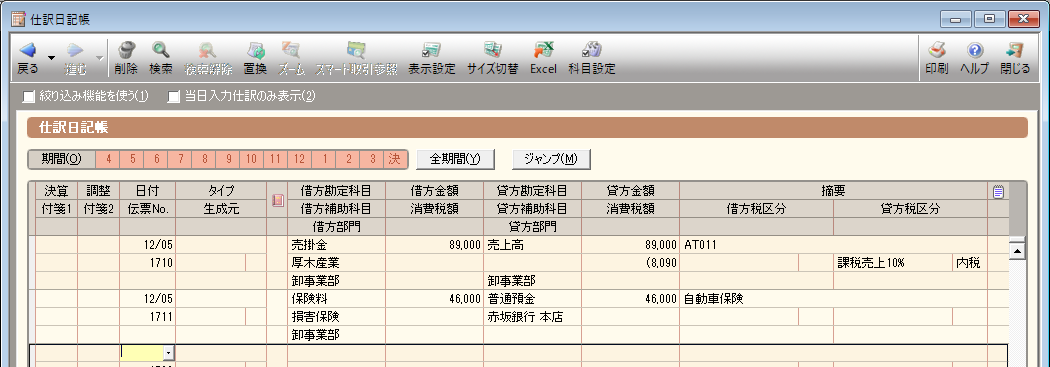Image resolution: width=1050 pixels, height=367 pixels.
Task: Select month 1 in period bar
Action: pyautogui.click(x=324, y=160)
